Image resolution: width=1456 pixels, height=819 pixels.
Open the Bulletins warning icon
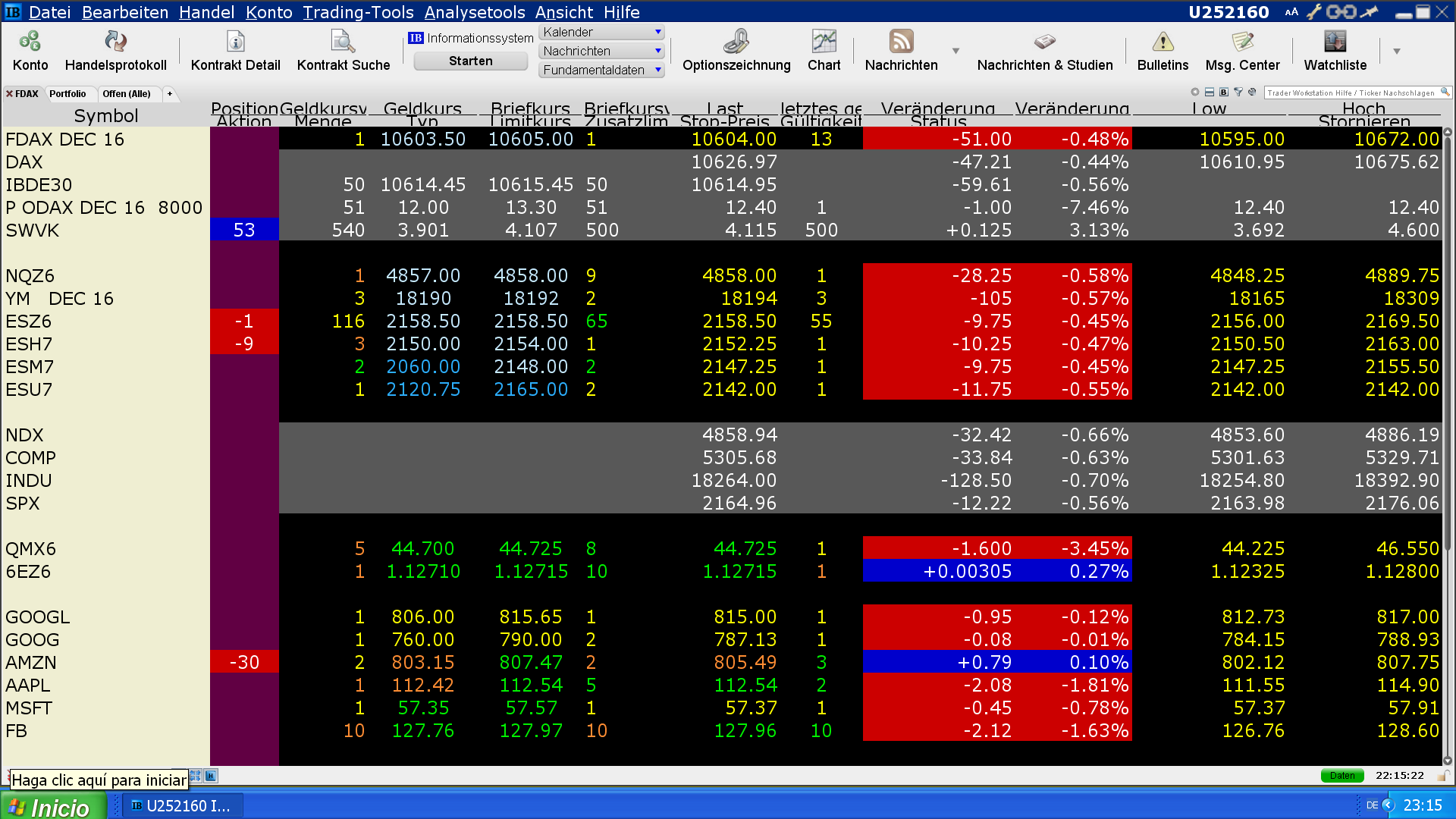tap(1163, 42)
